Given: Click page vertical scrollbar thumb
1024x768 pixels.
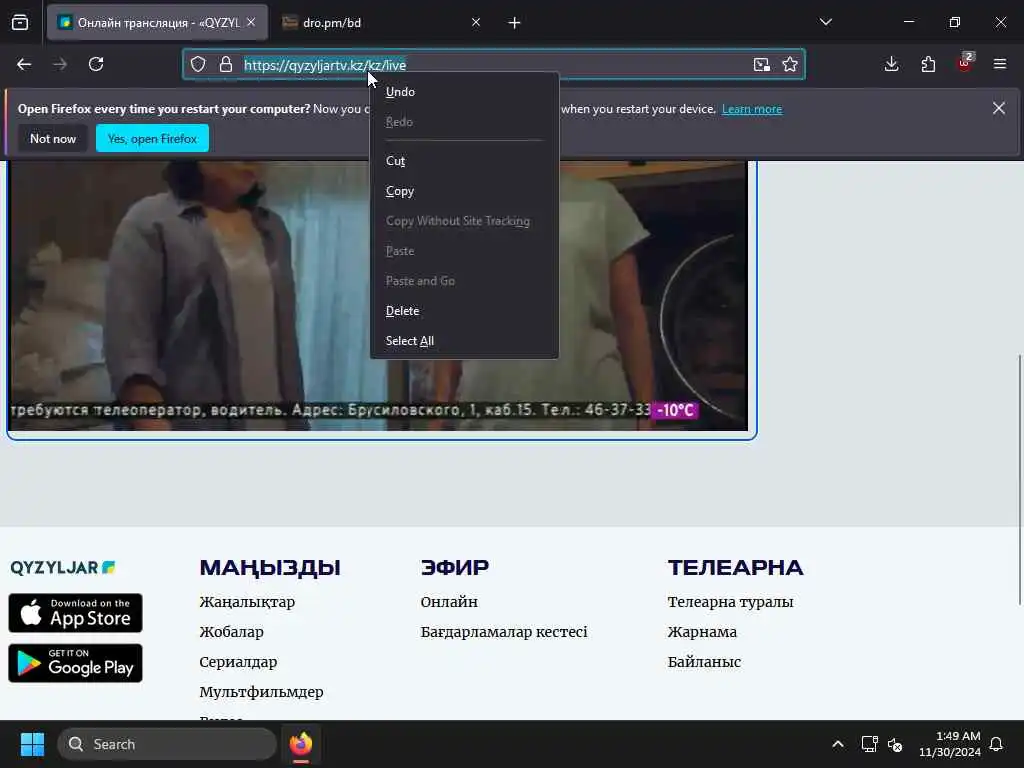Looking at the screenshot, I should tap(1020, 480).
